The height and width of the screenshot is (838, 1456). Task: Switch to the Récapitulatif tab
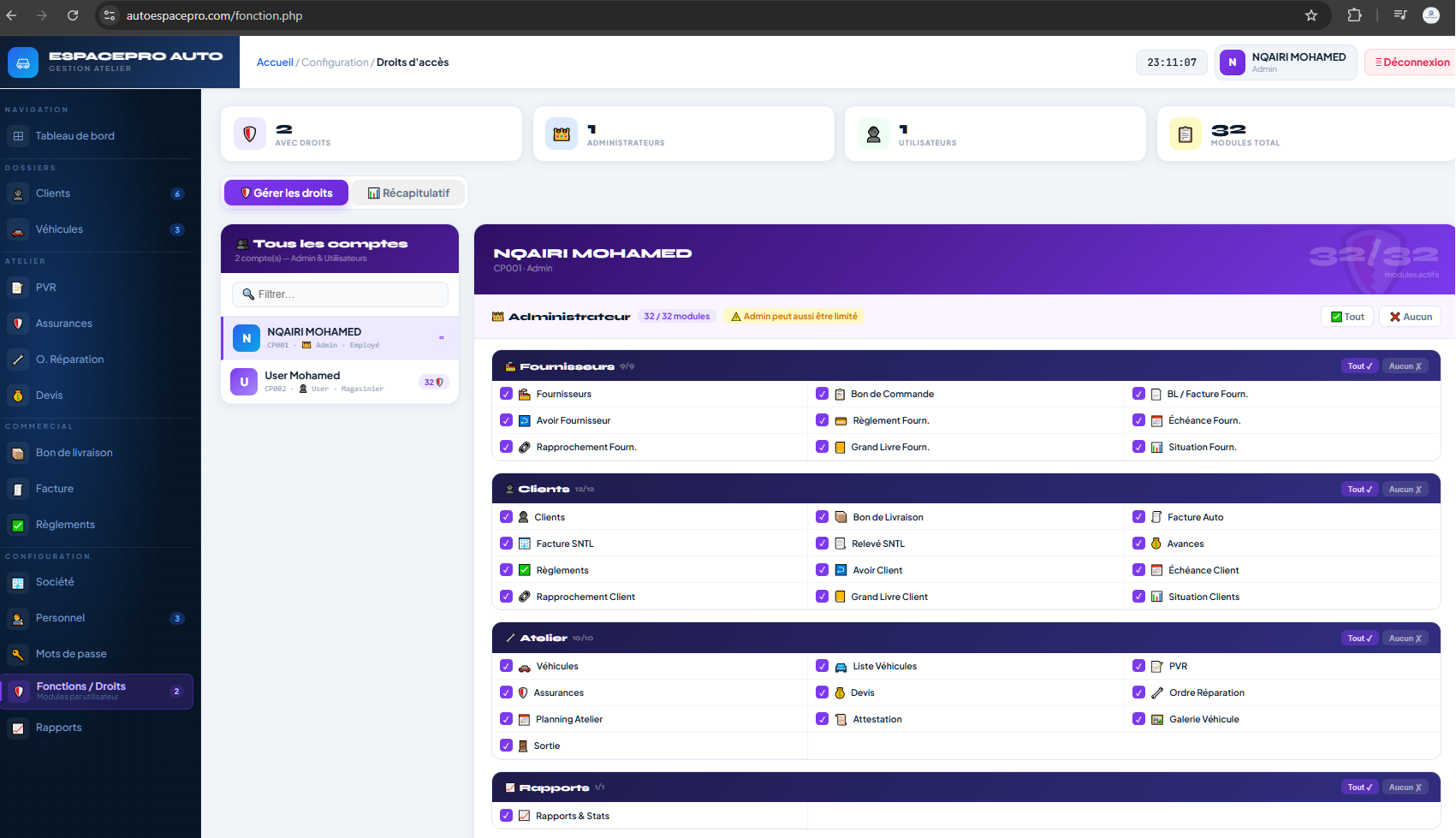[408, 193]
